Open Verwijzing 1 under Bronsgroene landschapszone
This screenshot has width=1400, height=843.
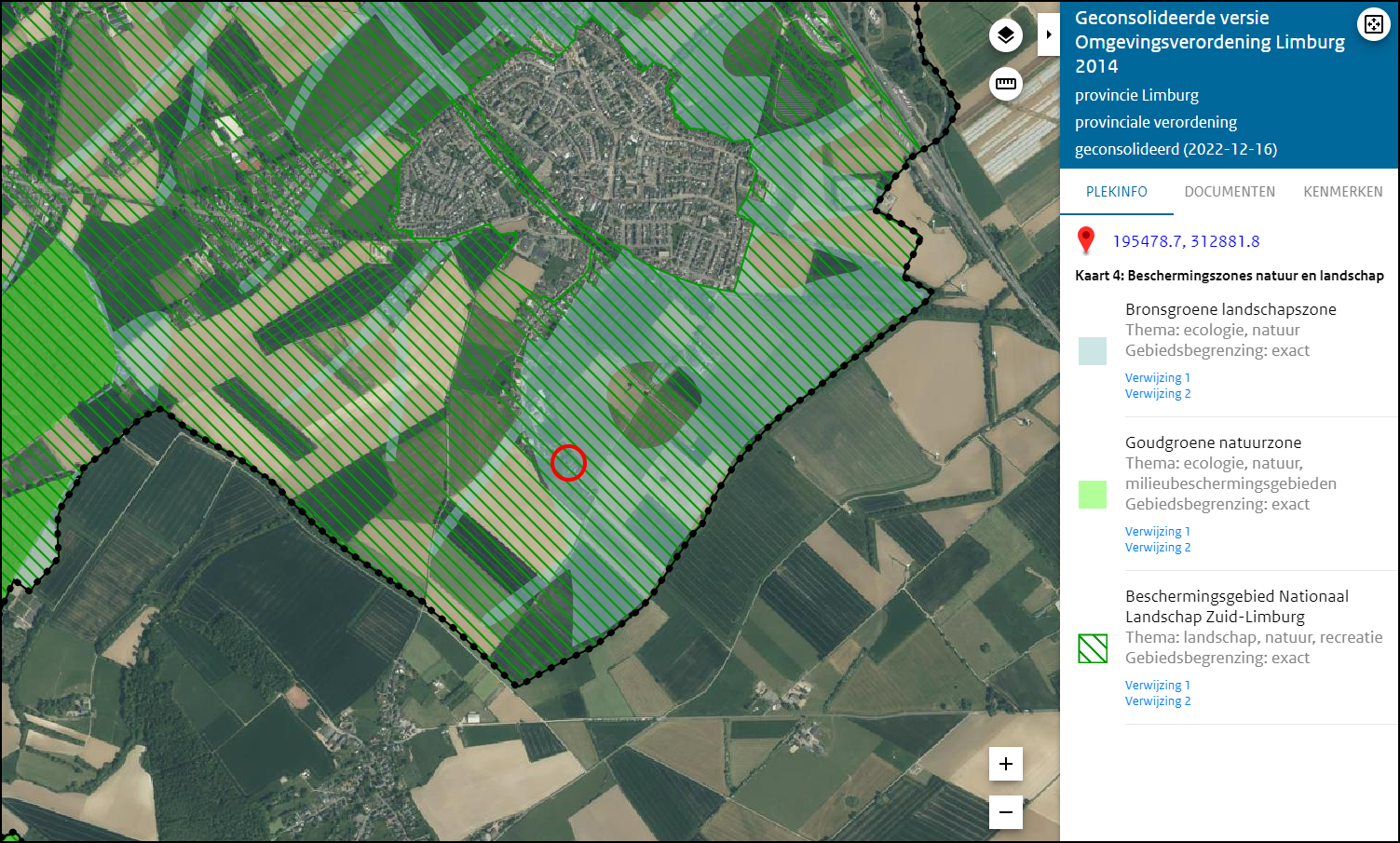click(1157, 377)
